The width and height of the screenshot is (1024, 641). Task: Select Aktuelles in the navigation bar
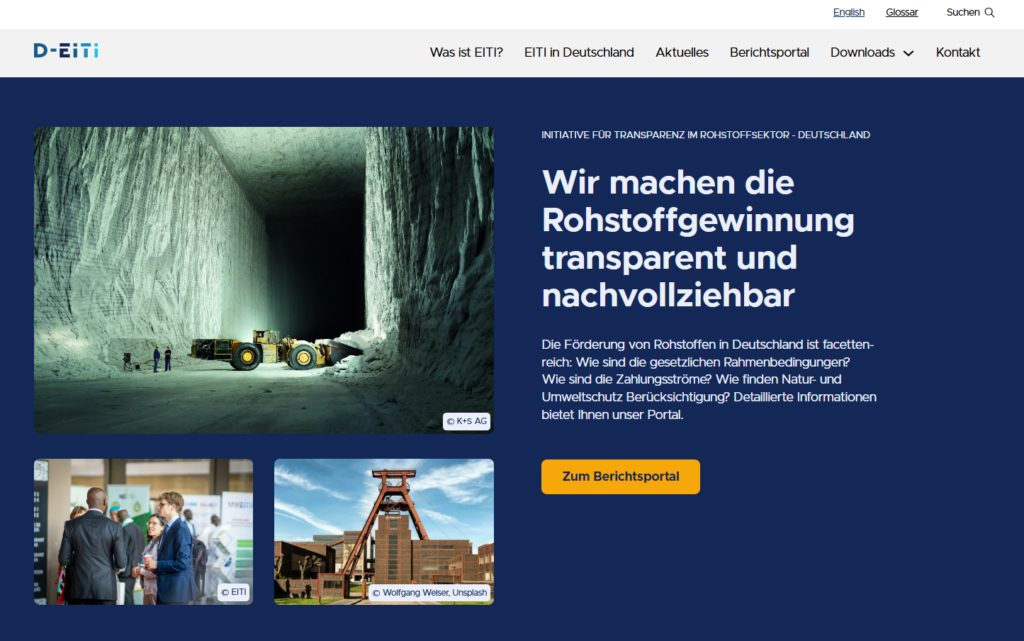click(x=682, y=52)
